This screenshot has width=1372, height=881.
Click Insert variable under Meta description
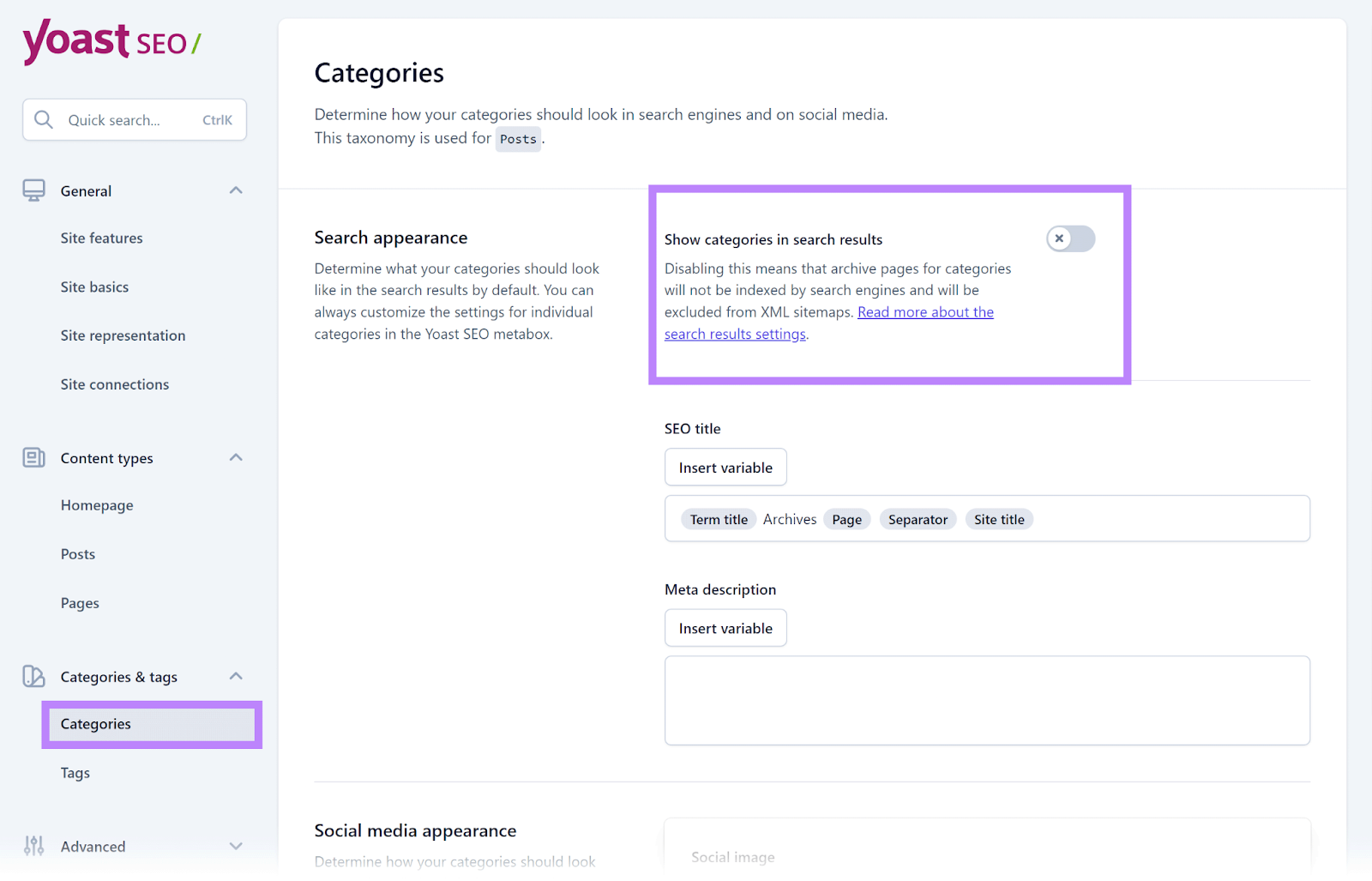725,627
